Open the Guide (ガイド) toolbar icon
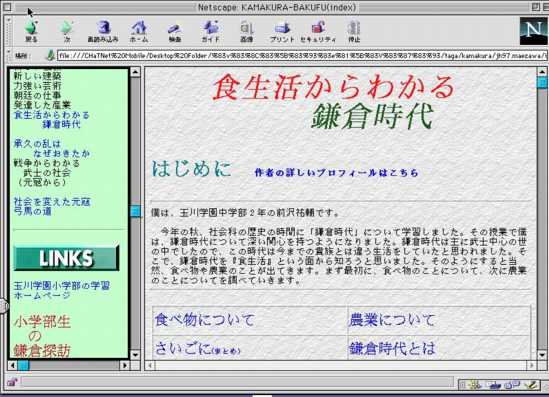 210,31
